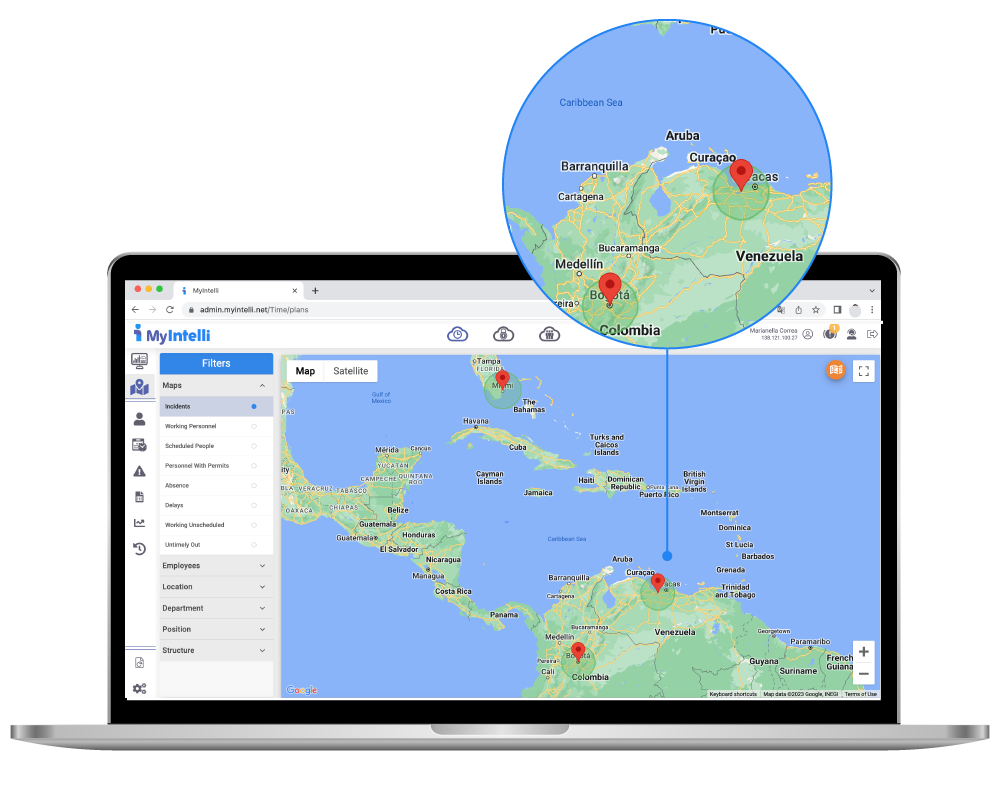Screen dimensions: 1000x800
Task: Click the Filters header button
Action: [216, 363]
